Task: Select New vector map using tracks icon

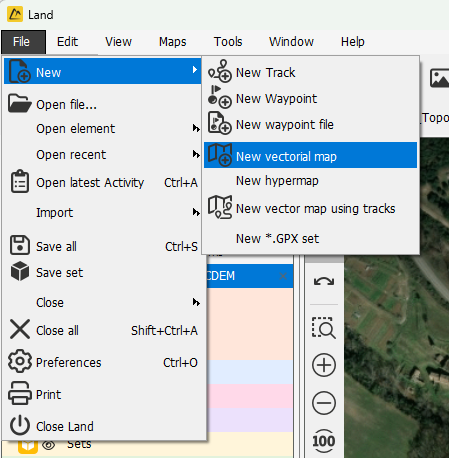Action: 220,207
